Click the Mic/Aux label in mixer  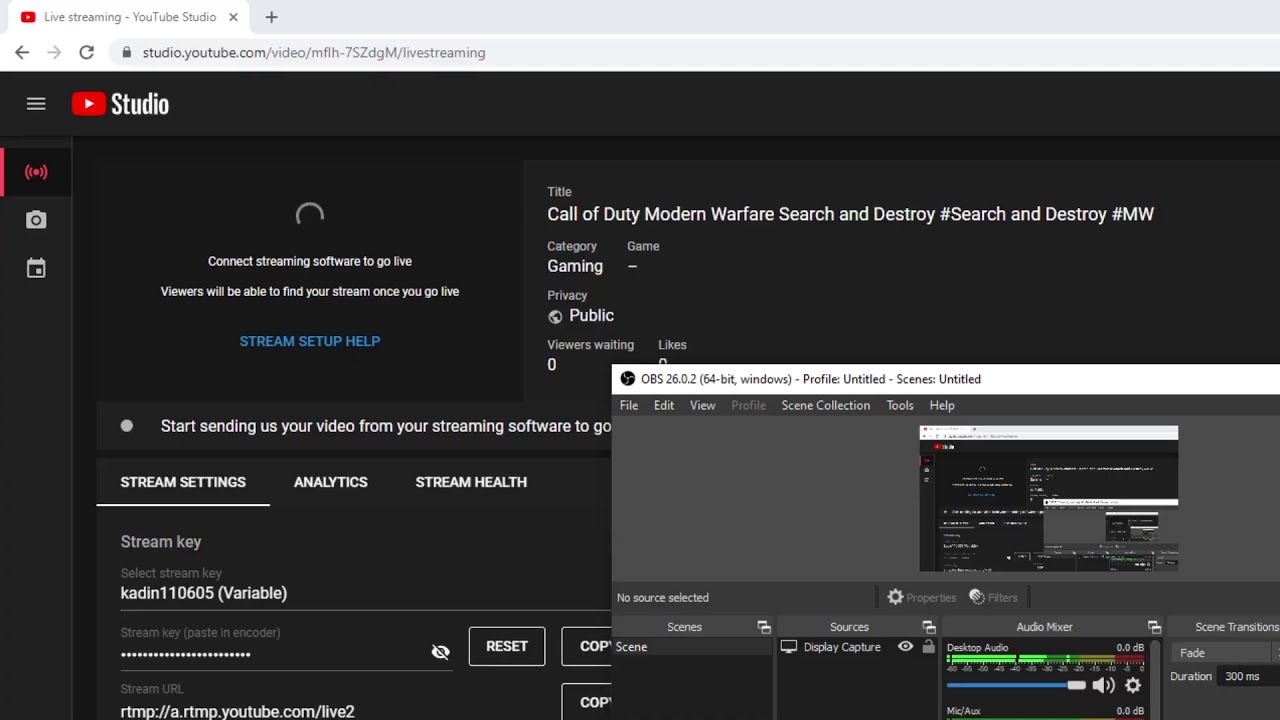point(964,711)
